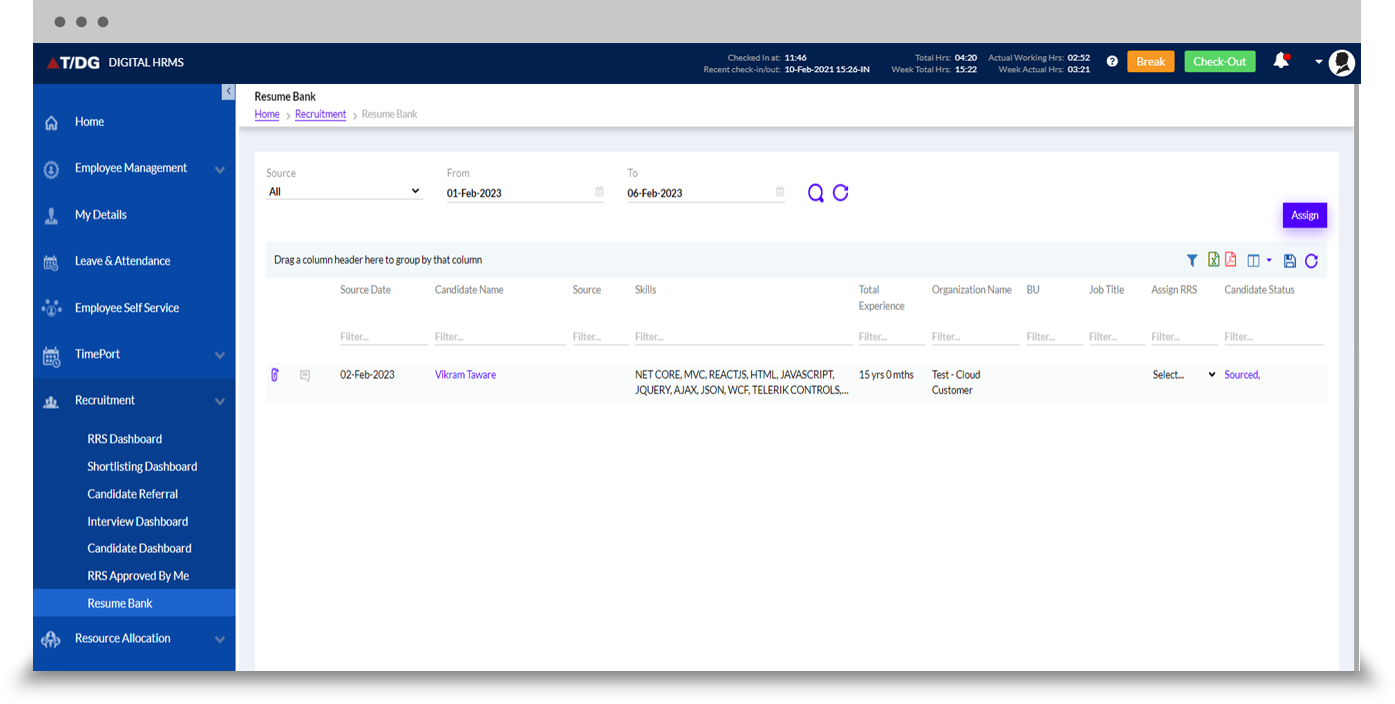Viewport: 1395px width, 704px height.
Task: Click the Home house icon in sidebar
Action: (51, 123)
